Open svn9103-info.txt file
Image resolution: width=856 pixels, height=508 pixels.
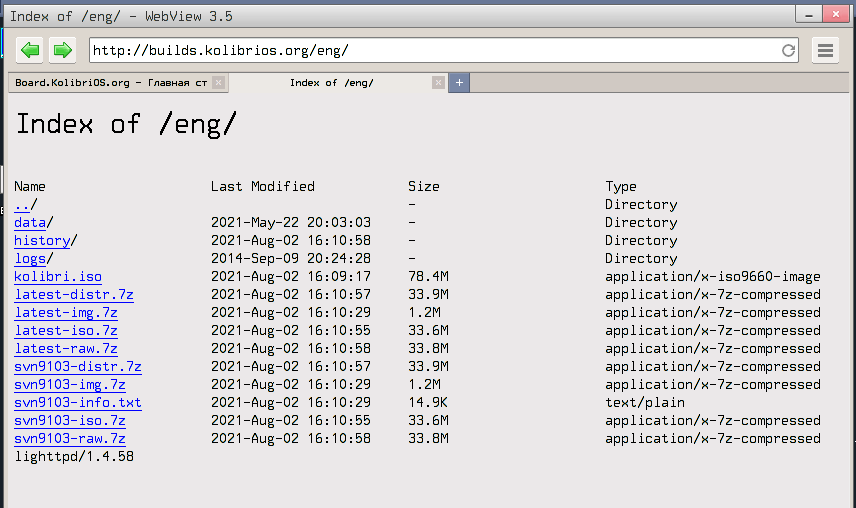point(78,403)
